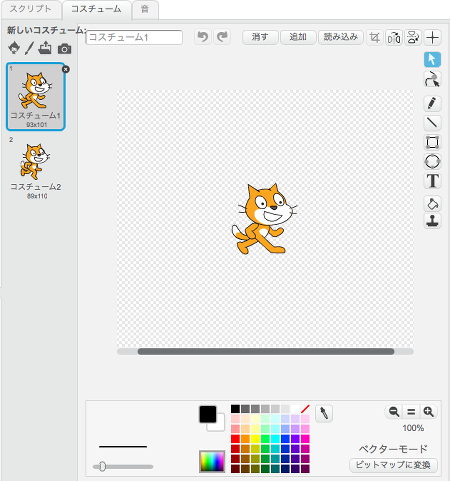Click the costume name field コスチューム1
The width and height of the screenshot is (451, 482).
pos(134,37)
